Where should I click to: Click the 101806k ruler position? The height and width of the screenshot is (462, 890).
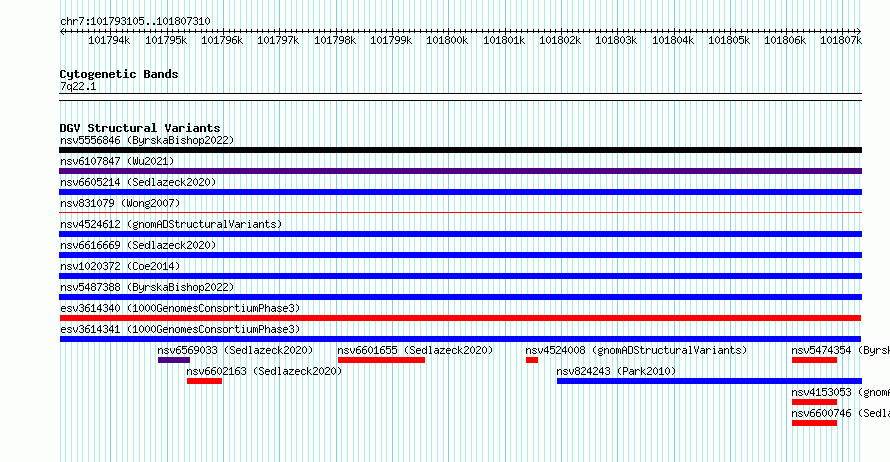point(785,40)
